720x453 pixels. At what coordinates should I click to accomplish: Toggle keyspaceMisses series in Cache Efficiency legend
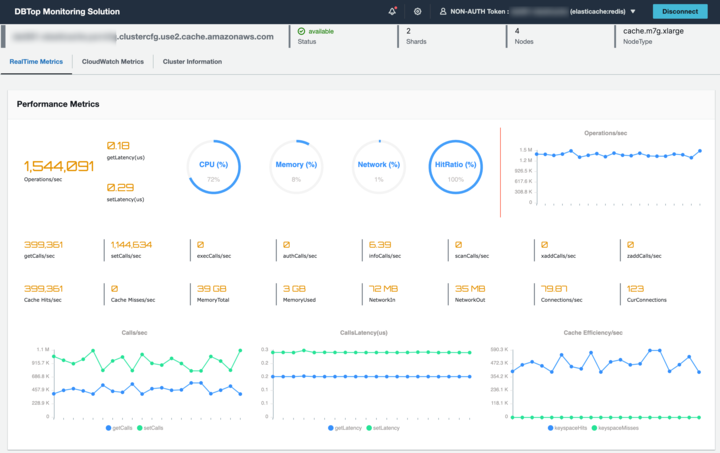point(615,428)
